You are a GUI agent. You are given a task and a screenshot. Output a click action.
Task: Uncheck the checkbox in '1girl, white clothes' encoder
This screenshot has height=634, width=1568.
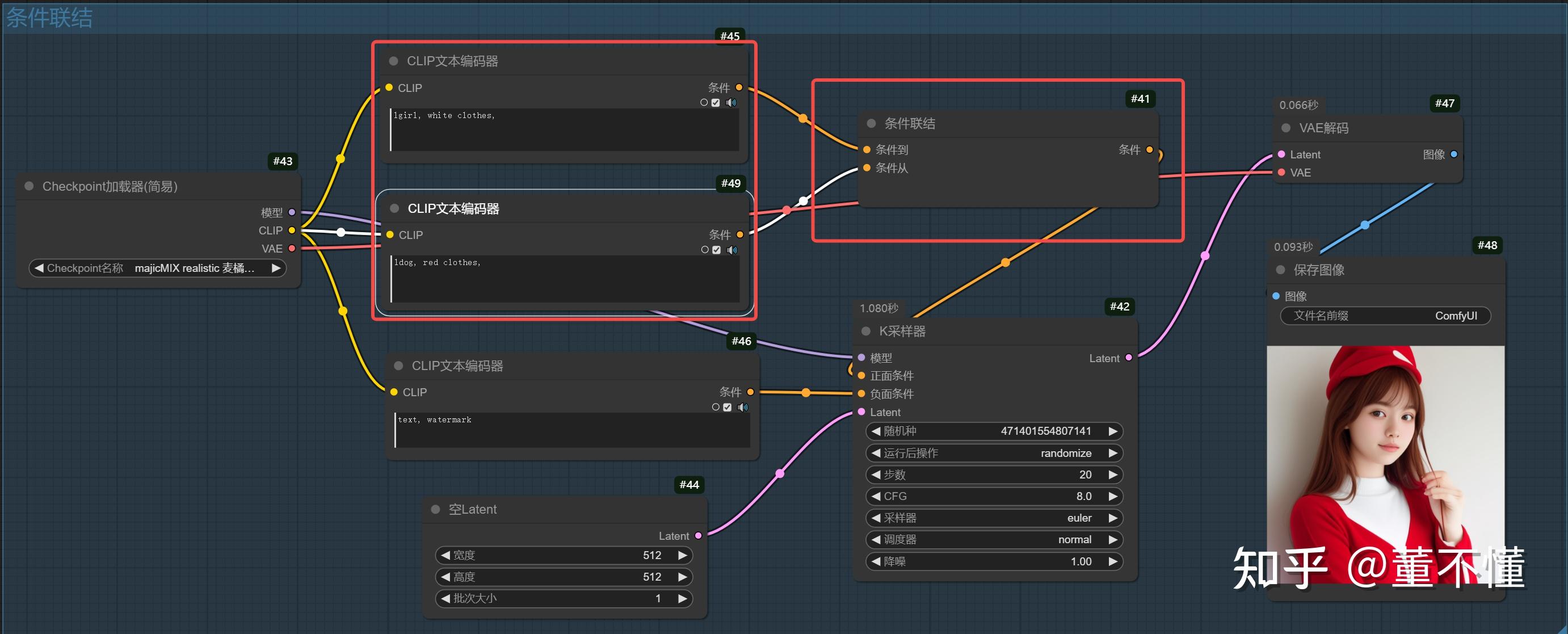(x=716, y=102)
